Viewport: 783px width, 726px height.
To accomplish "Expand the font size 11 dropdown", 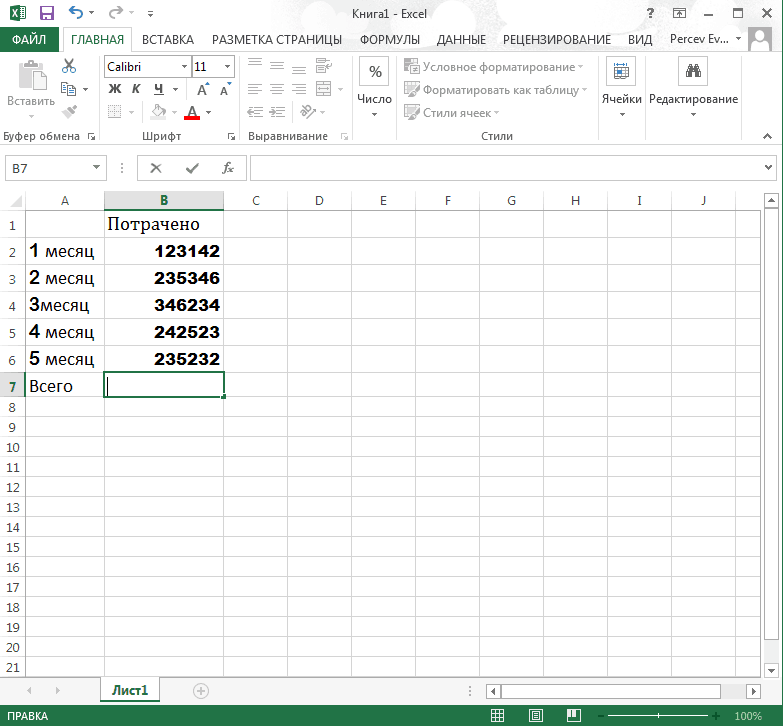I will [227, 67].
